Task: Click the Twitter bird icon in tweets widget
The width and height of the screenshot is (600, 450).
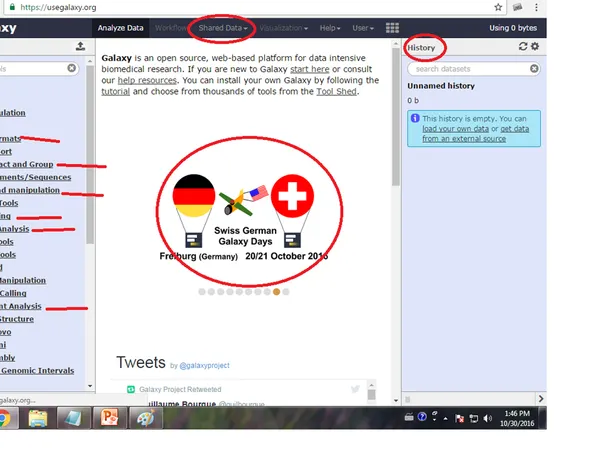Action: tap(355, 389)
